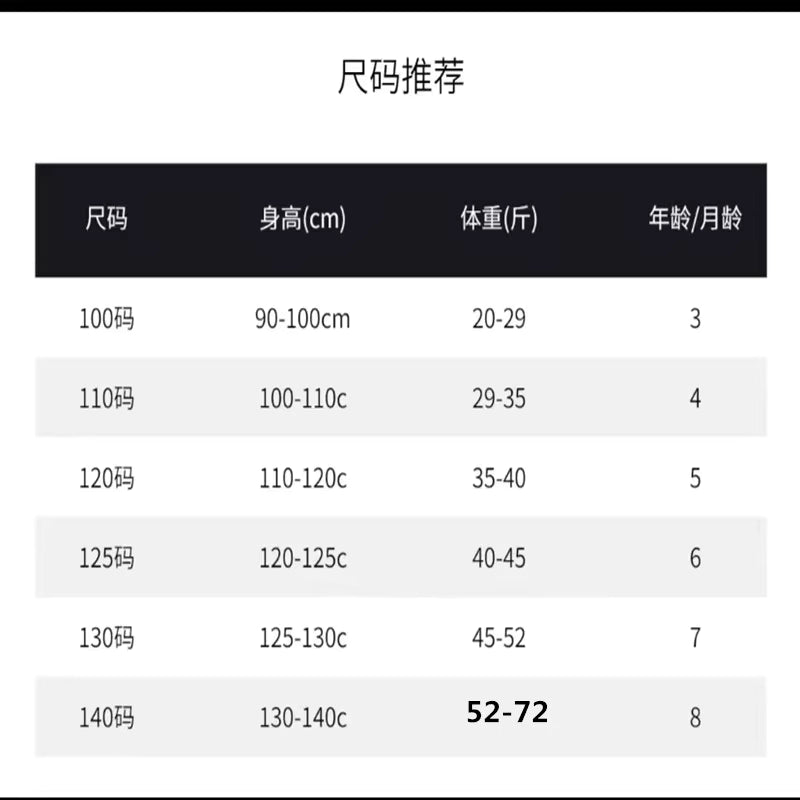Click the 尺码推荐 title
The width and height of the screenshot is (800, 800).
click(x=401, y=77)
